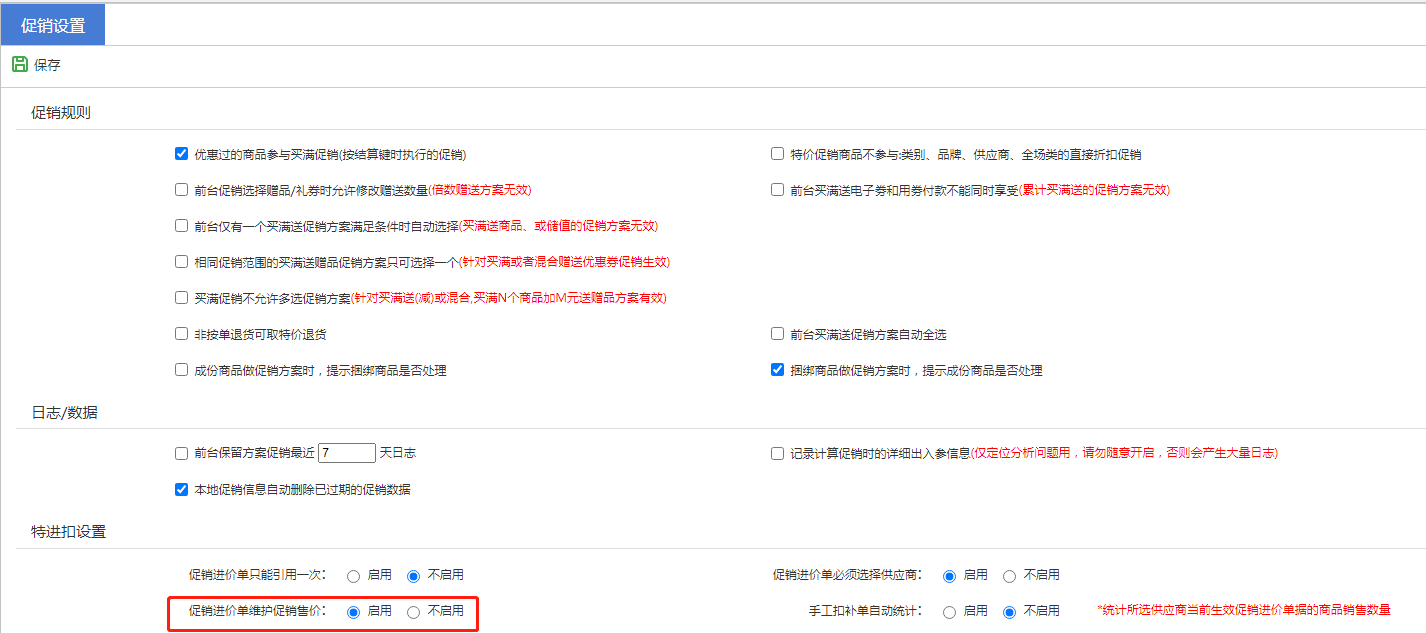This screenshot has height=633, width=1426.
Task: Select 不启用 for 促销进价单必须选择供应商
Action: click(x=1009, y=576)
